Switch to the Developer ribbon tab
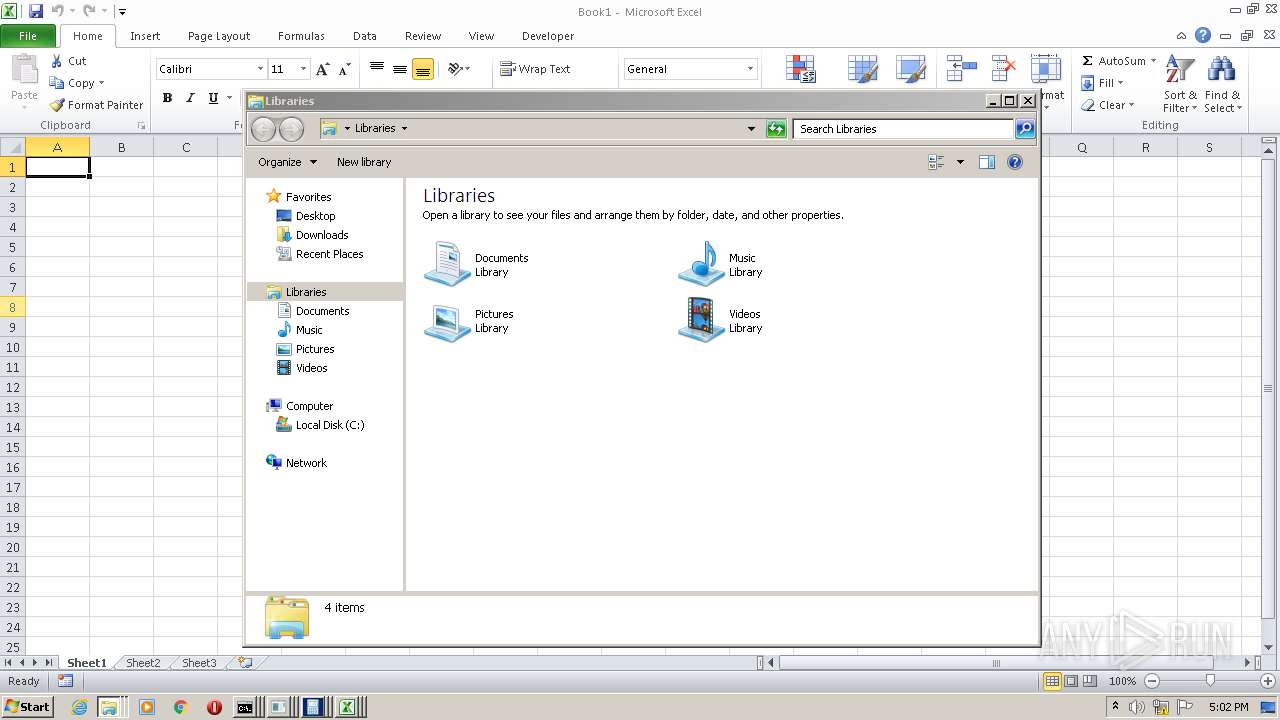The width and height of the screenshot is (1280, 720). pyautogui.click(x=548, y=36)
